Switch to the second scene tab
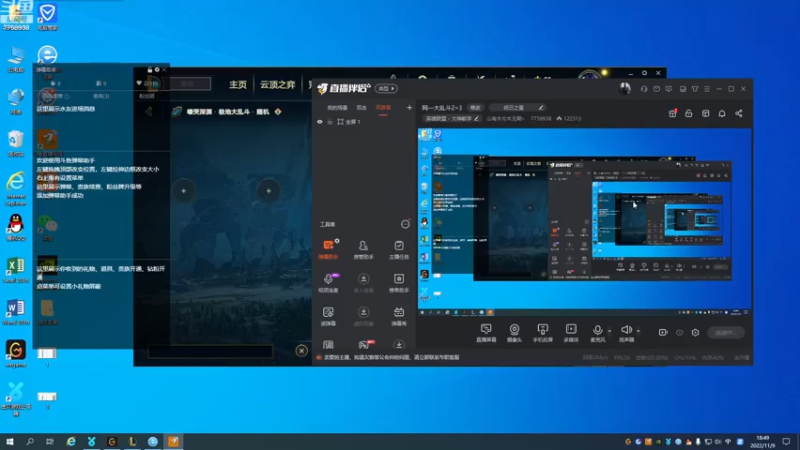This screenshot has width=800, height=450. coord(361,108)
